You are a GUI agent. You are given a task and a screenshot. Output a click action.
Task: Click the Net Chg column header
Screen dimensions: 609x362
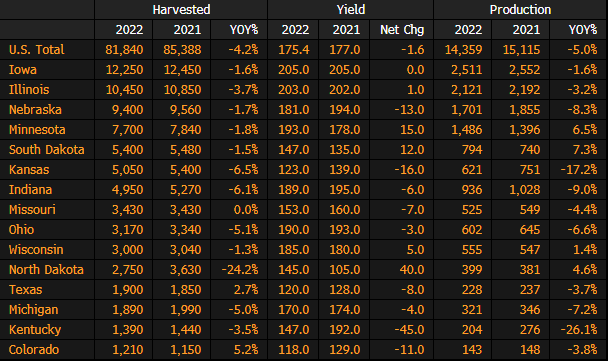(x=402, y=30)
